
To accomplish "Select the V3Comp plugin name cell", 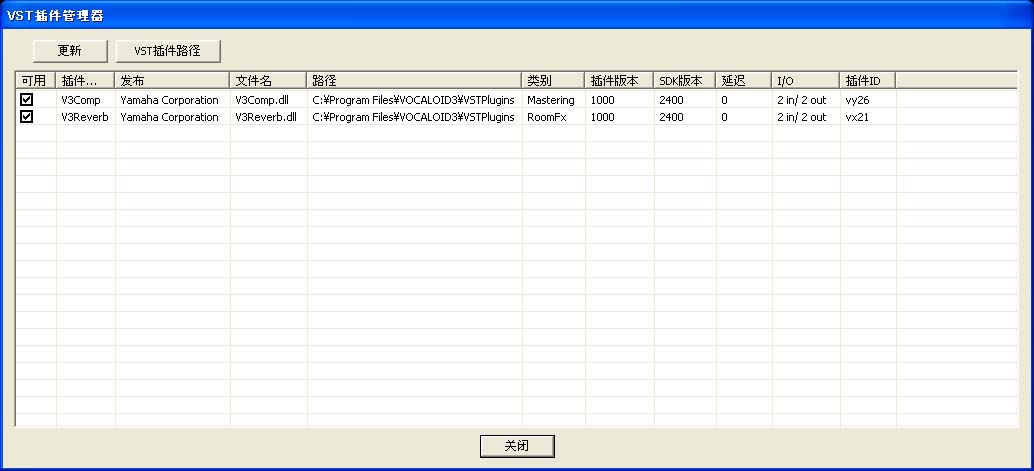I will click(x=80, y=100).
